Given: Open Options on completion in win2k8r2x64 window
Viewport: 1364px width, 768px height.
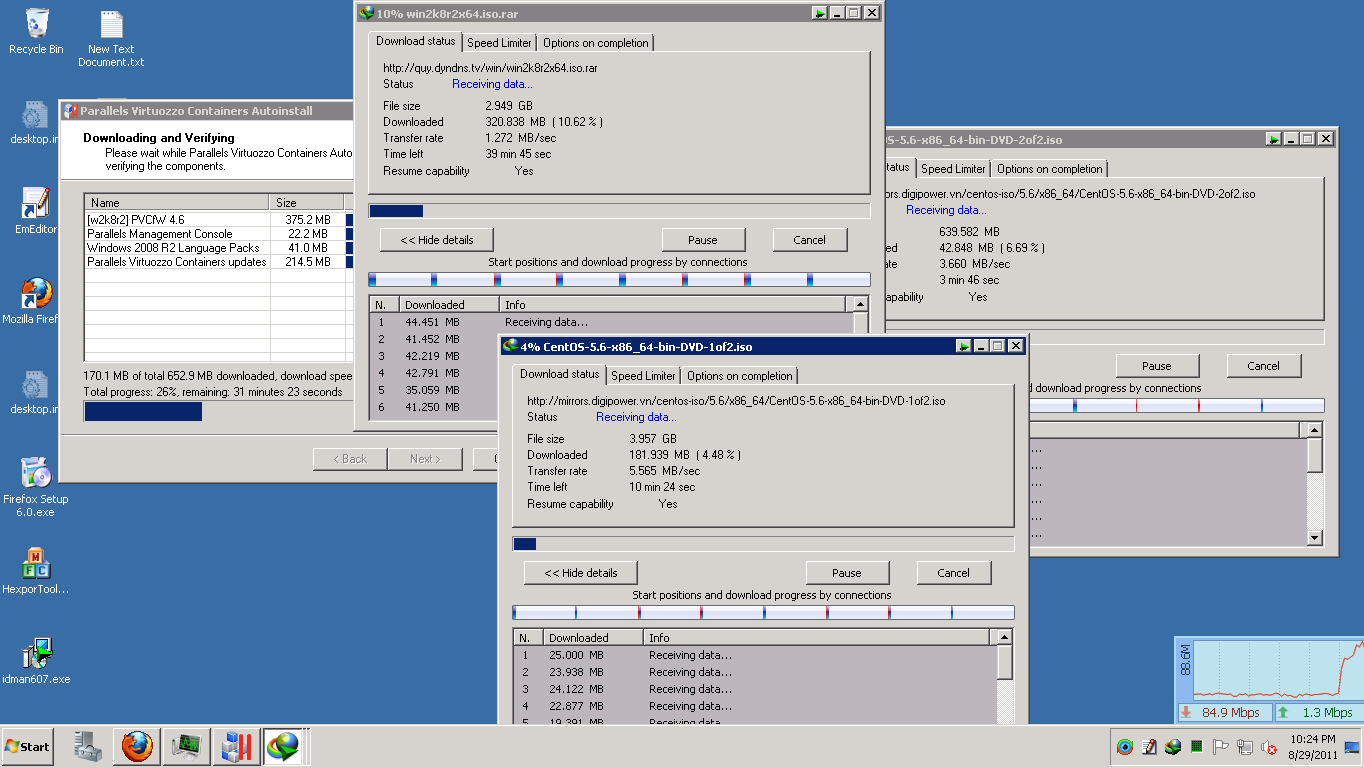Looking at the screenshot, I should [x=596, y=43].
